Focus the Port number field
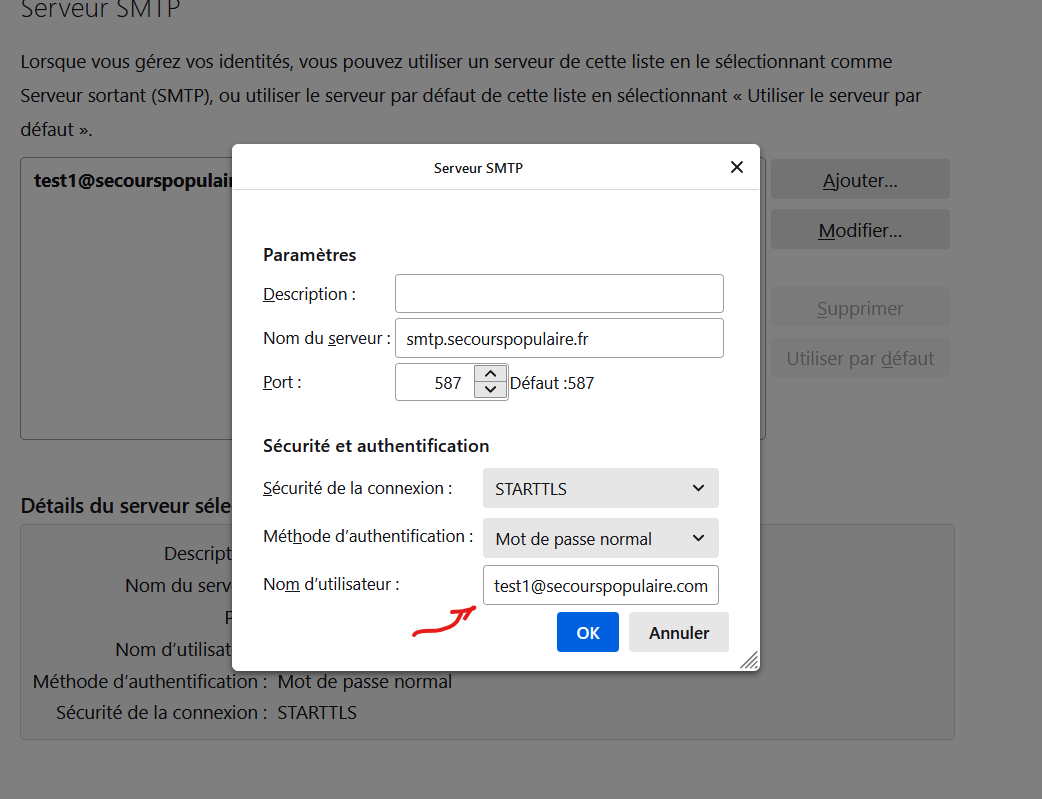 point(434,382)
